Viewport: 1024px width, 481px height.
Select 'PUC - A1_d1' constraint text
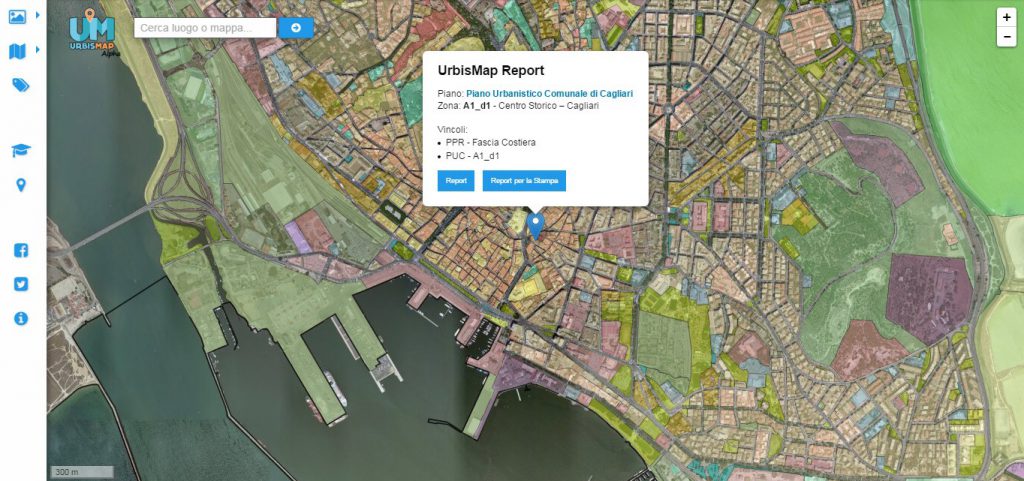coord(472,156)
